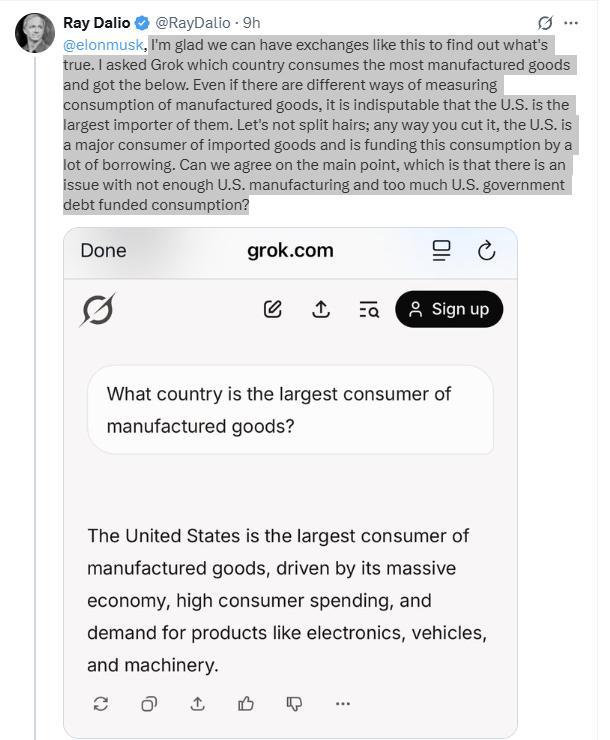Click the 9h post timestamp
The height and width of the screenshot is (740, 610).
tap(252, 22)
